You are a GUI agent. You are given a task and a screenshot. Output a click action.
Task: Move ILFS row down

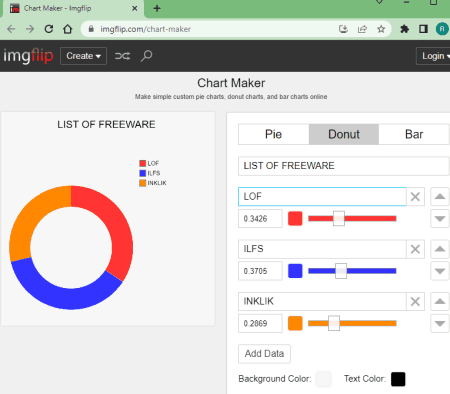point(440,271)
